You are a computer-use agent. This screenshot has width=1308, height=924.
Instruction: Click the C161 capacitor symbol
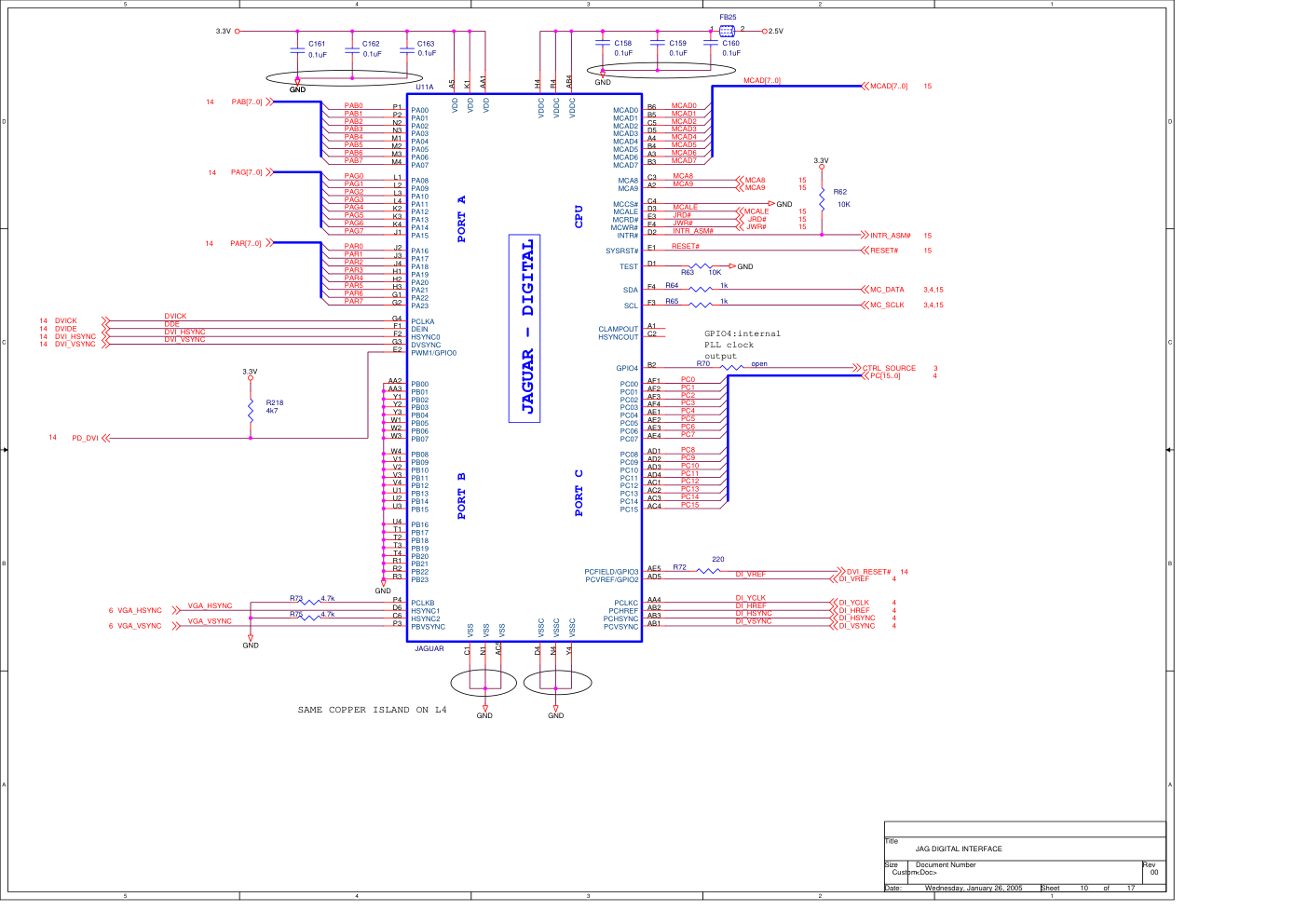298,50
